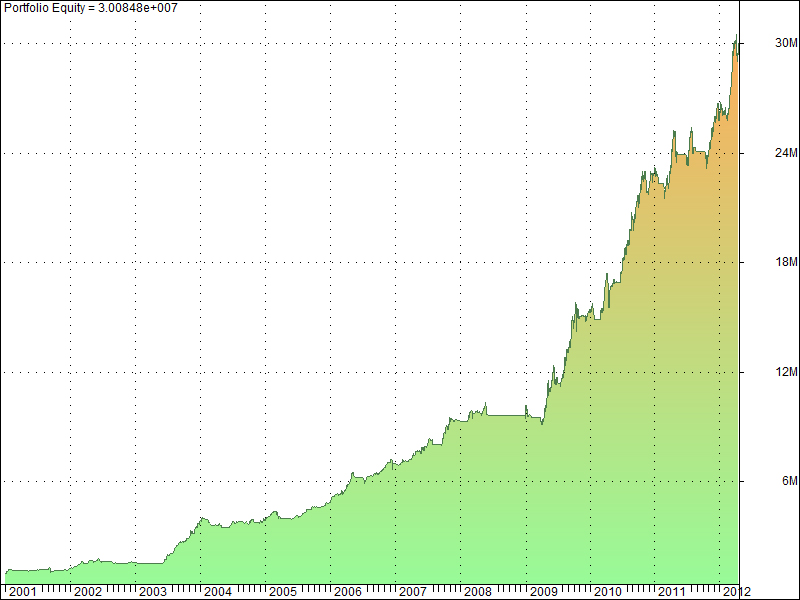Select the 2008 year label
This screenshot has width=800, height=600.
tap(478, 591)
